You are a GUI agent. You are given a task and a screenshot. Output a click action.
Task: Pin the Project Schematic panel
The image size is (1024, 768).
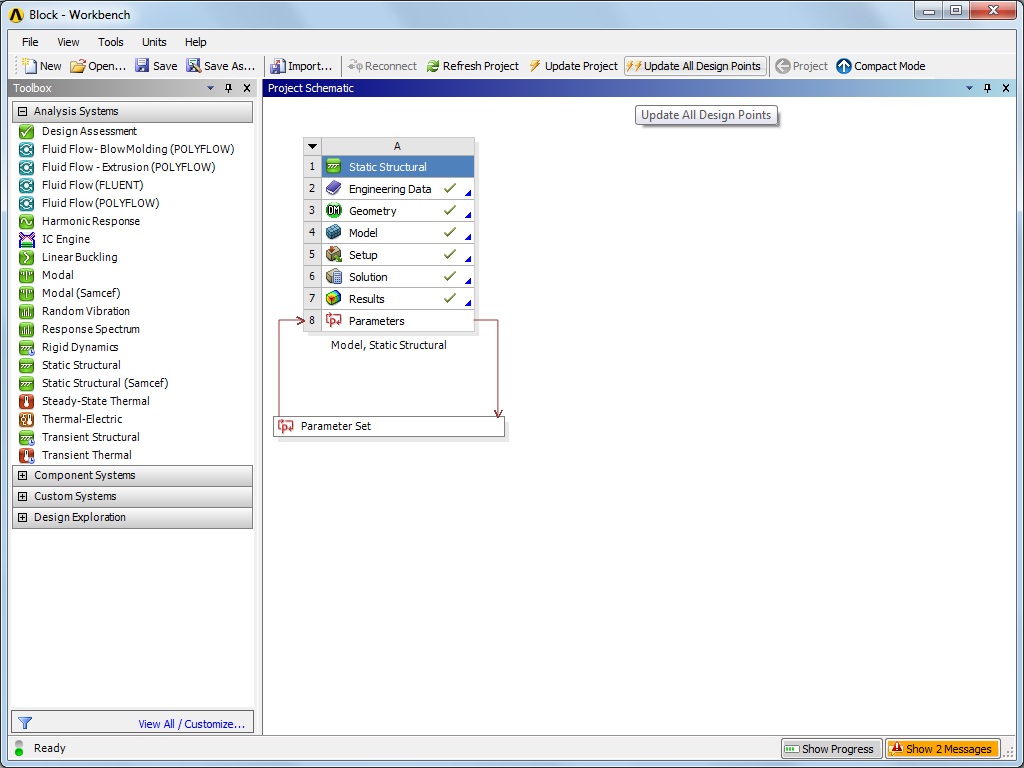[987, 88]
